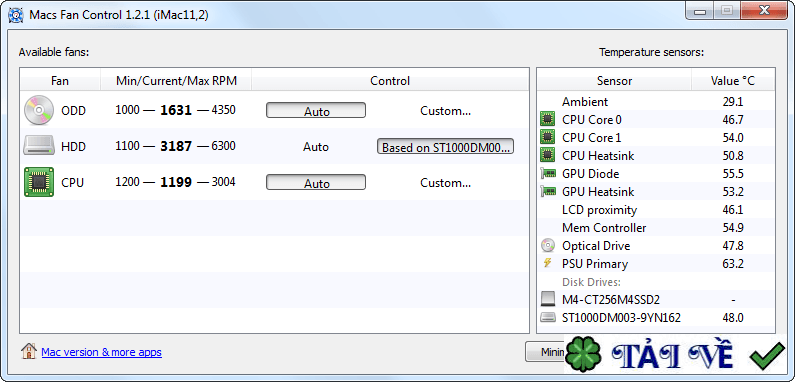The width and height of the screenshot is (795, 382).
Task: Click the GPU Diode card icon
Action: (x=548, y=173)
